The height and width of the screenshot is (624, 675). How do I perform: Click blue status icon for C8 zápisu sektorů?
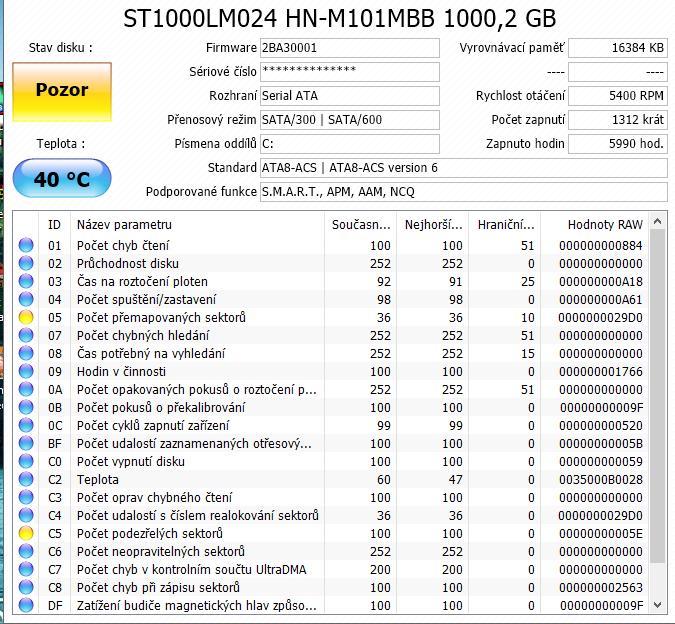click(x=26, y=587)
